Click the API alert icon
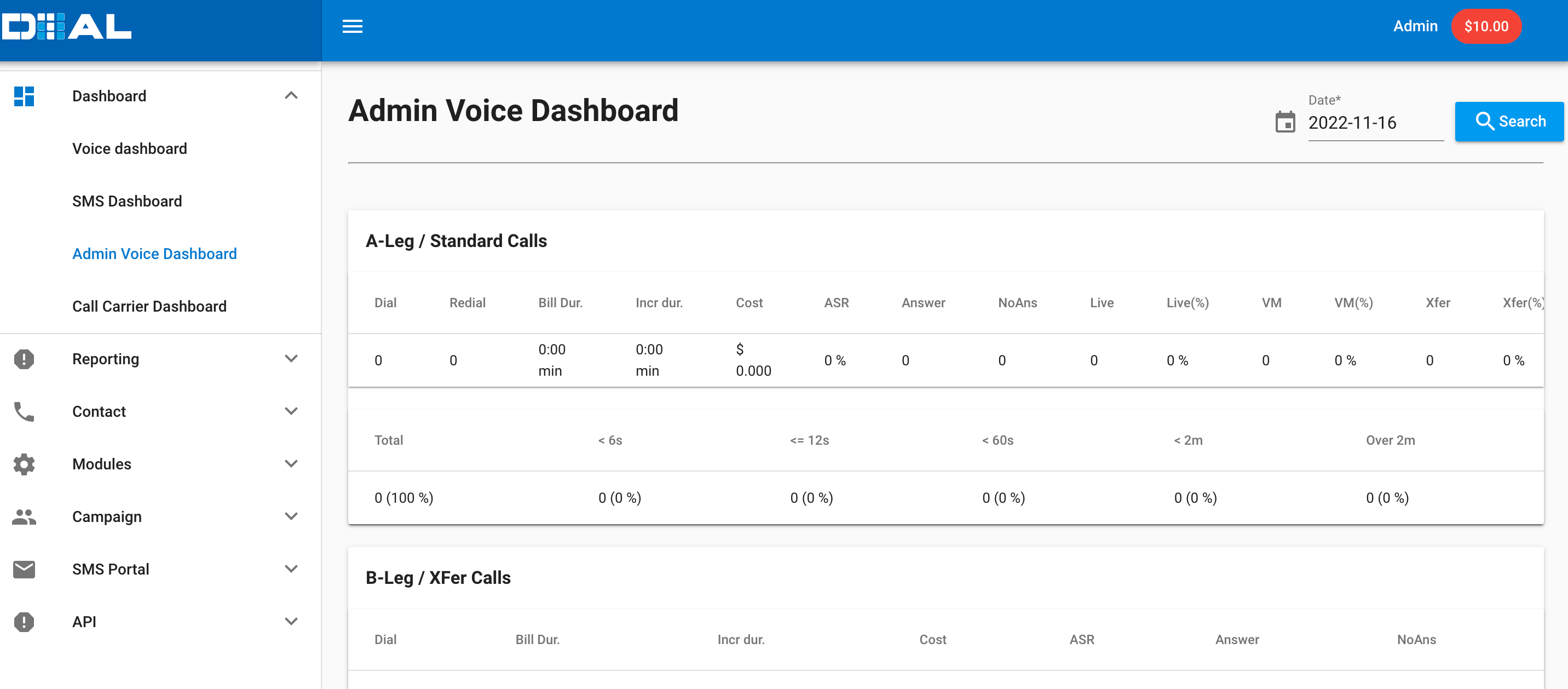The image size is (1568, 689). tap(24, 622)
